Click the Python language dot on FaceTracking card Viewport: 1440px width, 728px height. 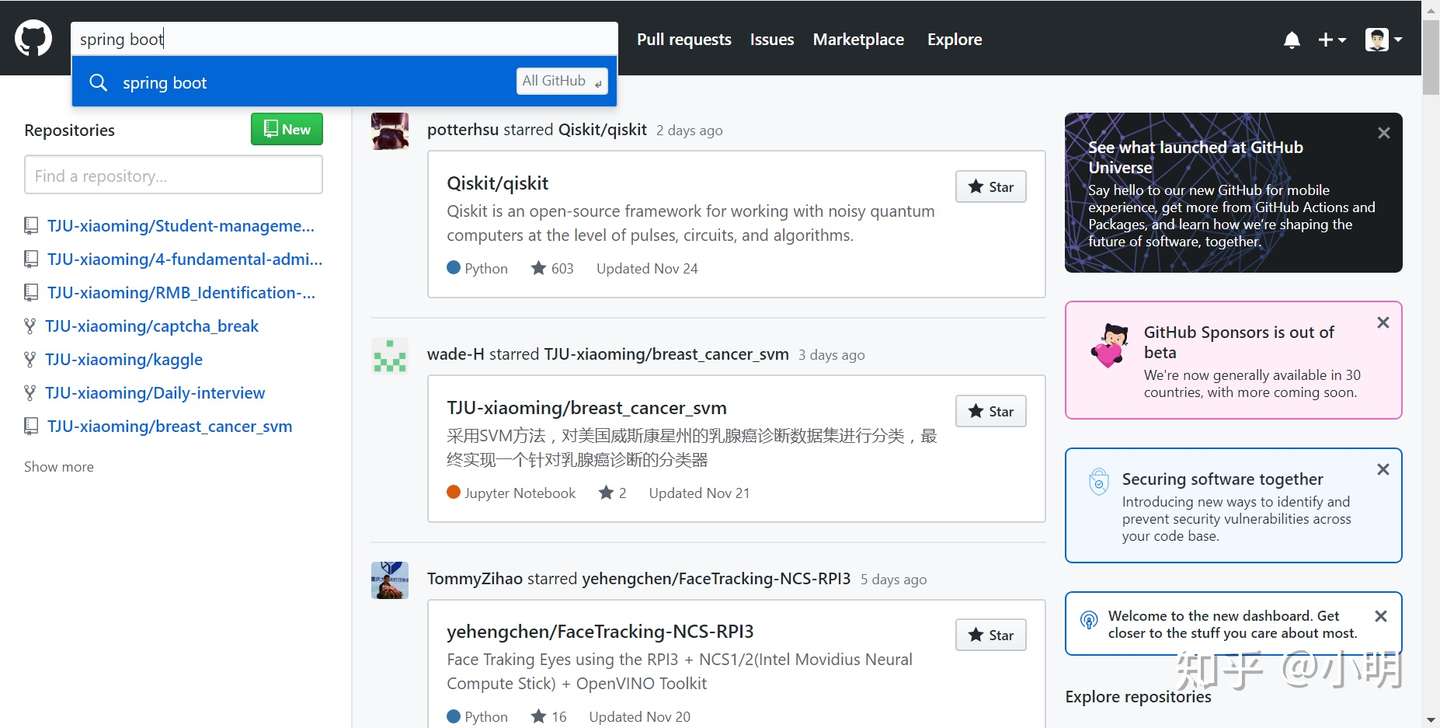click(x=453, y=716)
